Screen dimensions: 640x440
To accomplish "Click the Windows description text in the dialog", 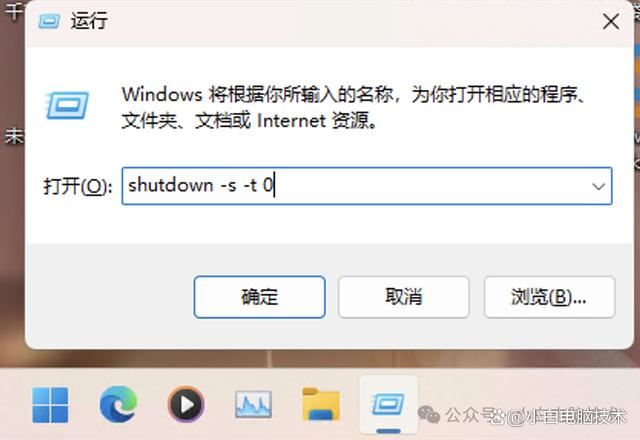I will 354,107.
